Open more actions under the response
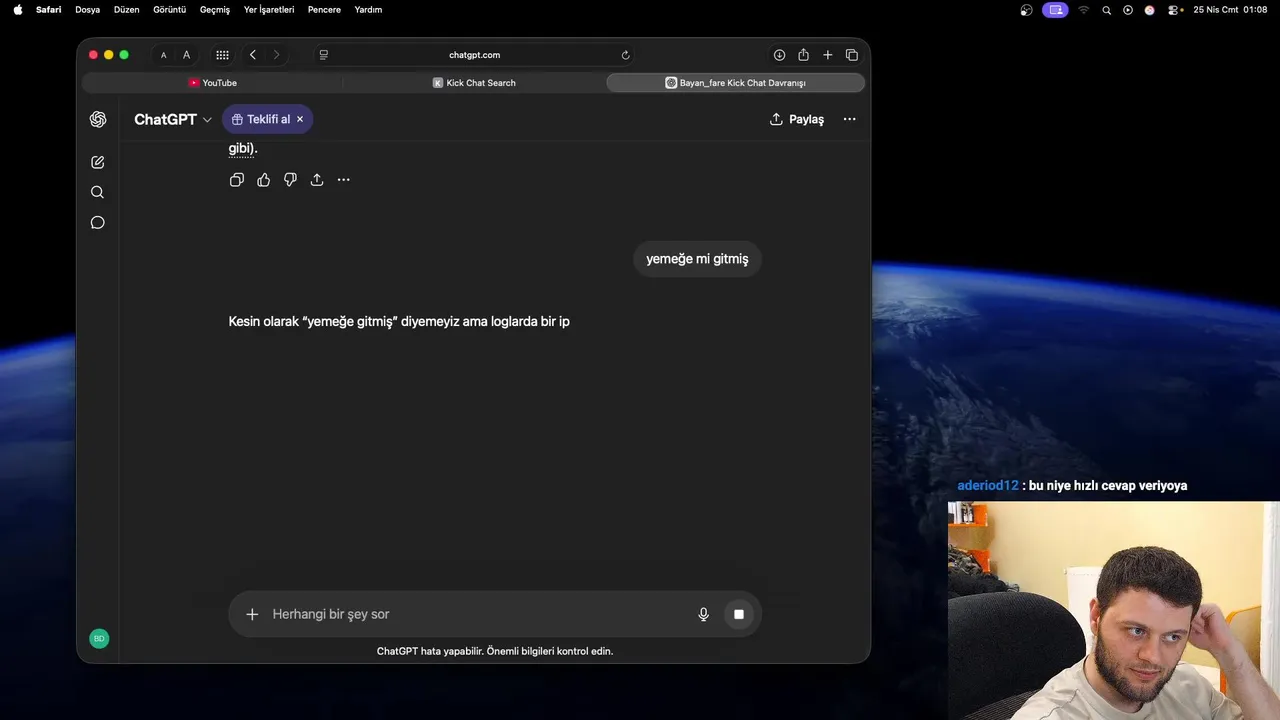 click(344, 180)
